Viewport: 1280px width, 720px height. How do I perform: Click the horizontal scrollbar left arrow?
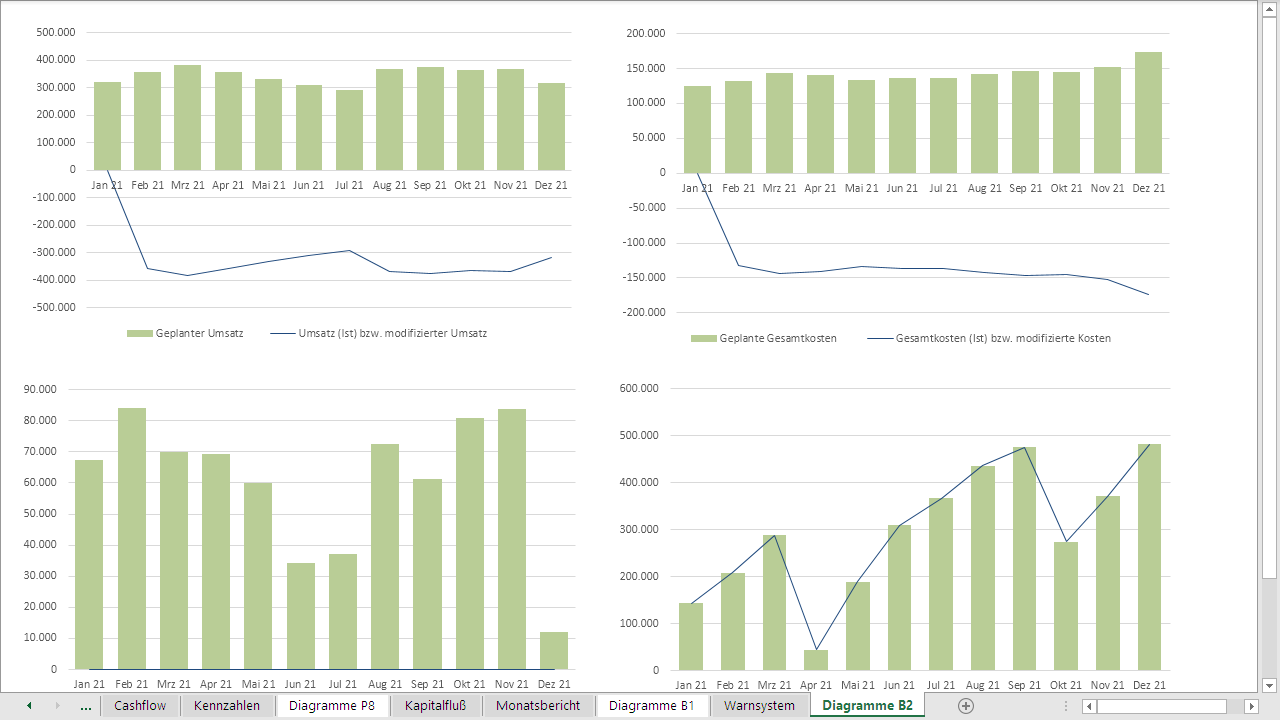tap(1089, 706)
